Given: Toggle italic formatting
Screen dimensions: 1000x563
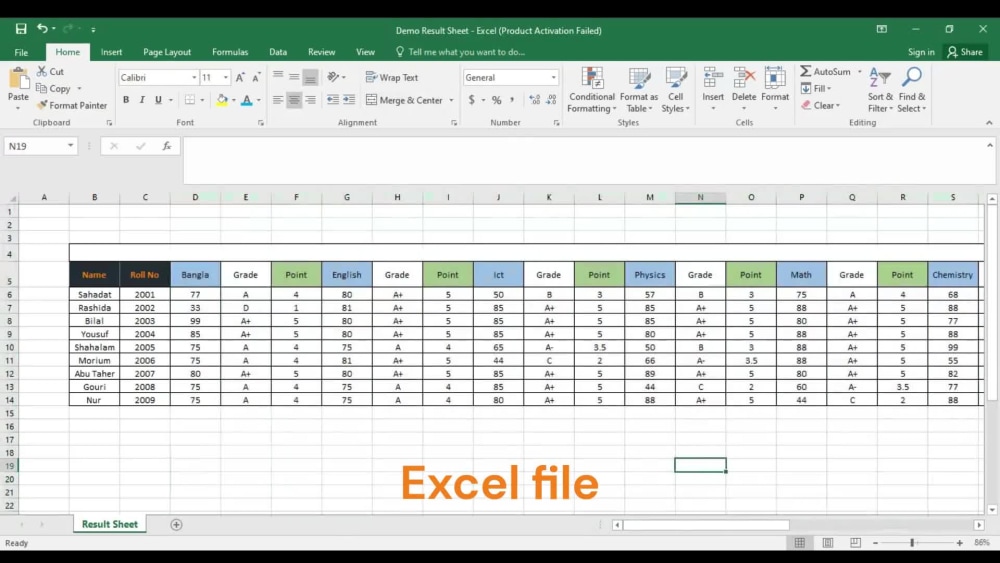Looking at the screenshot, I should point(142,99).
